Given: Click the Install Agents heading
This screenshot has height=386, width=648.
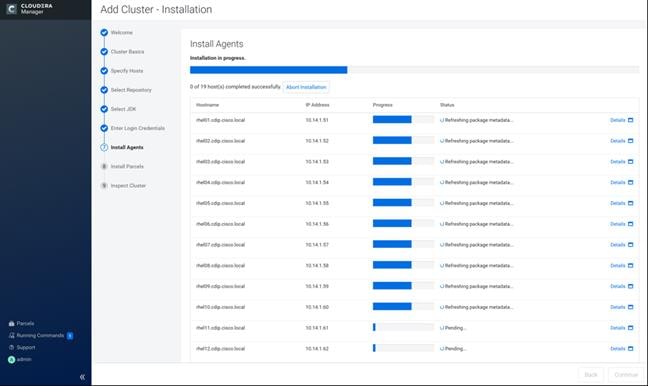Looking at the screenshot, I should tap(217, 44).
